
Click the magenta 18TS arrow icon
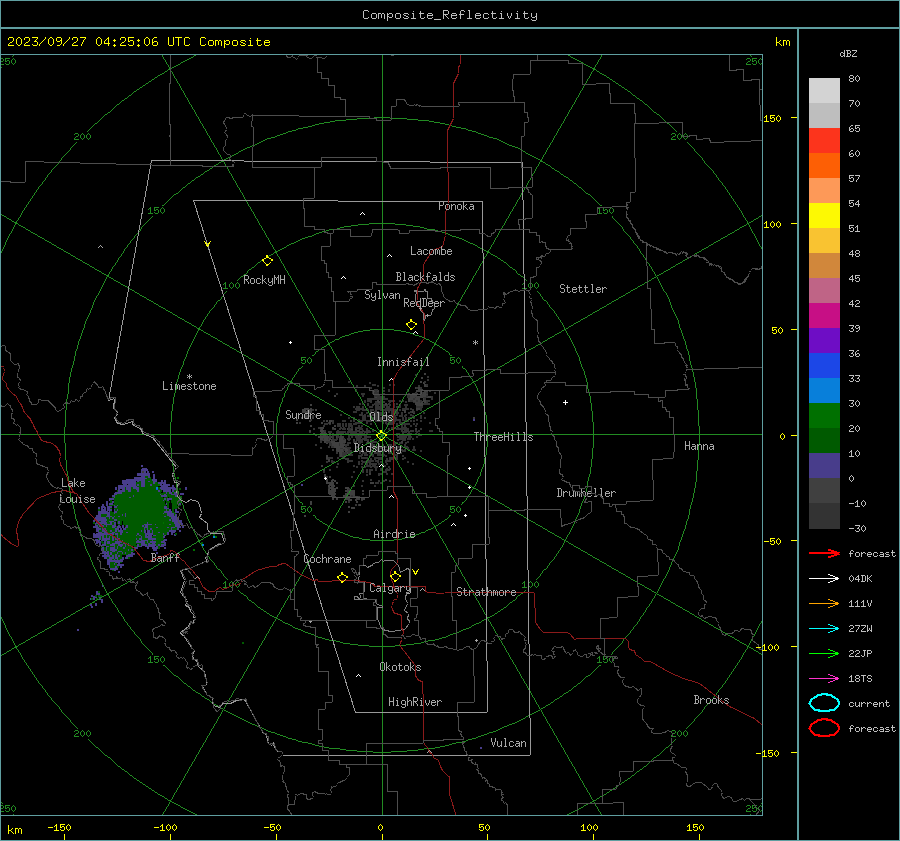[824, 678]
